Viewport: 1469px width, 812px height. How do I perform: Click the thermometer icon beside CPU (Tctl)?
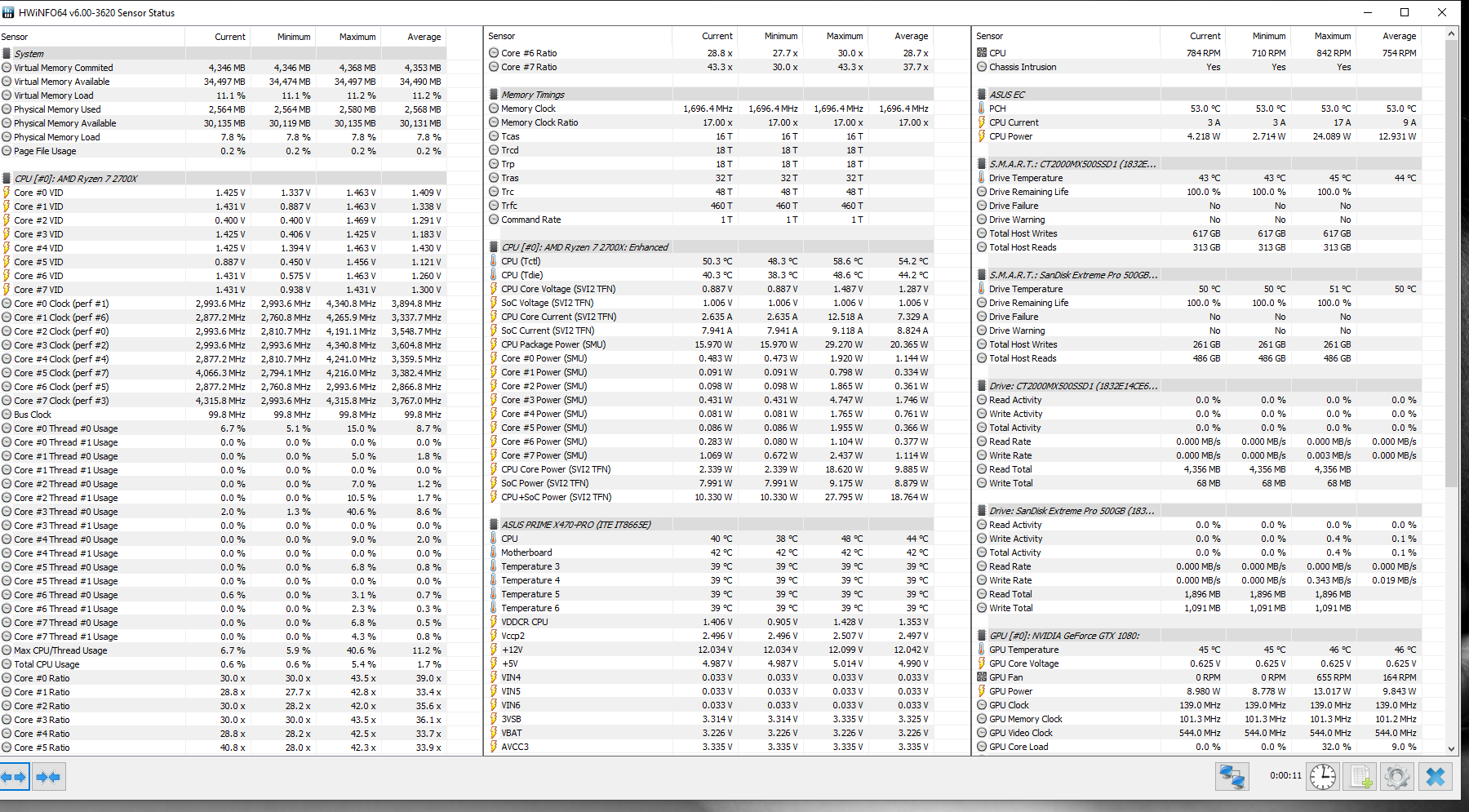point(494,261)
